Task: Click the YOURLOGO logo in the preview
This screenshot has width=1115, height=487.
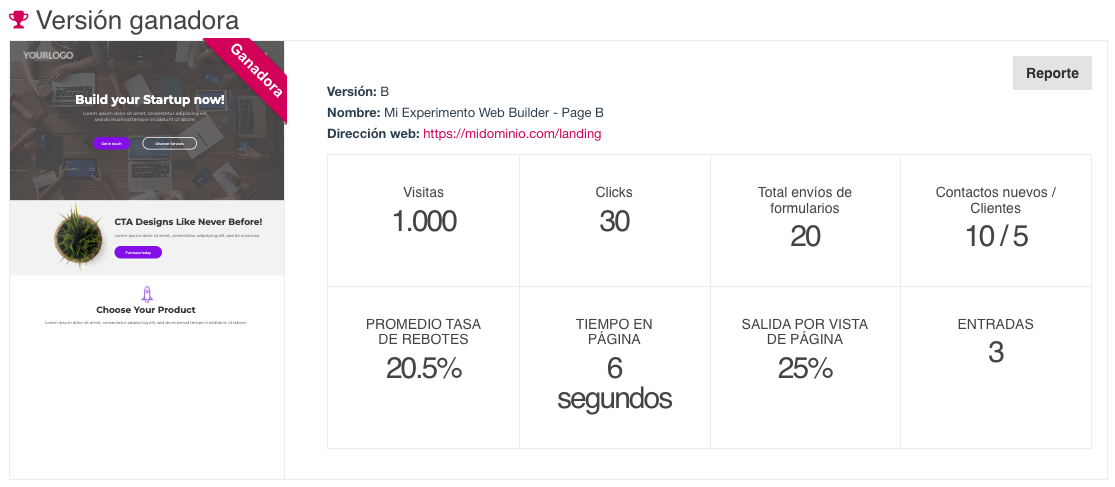Action: coord(48,55)
